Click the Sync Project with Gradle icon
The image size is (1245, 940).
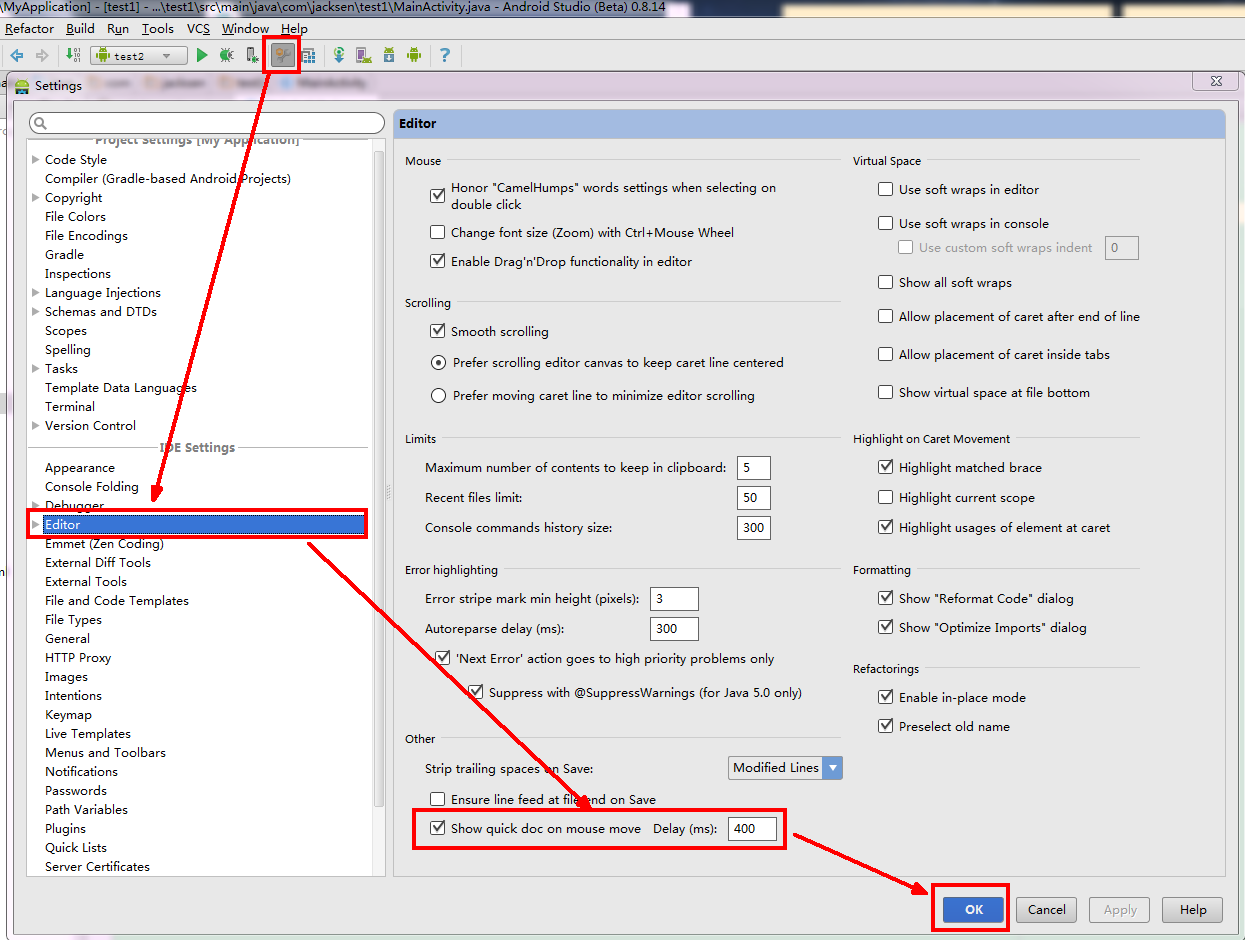pyautogui.click(x=339, y=56)
